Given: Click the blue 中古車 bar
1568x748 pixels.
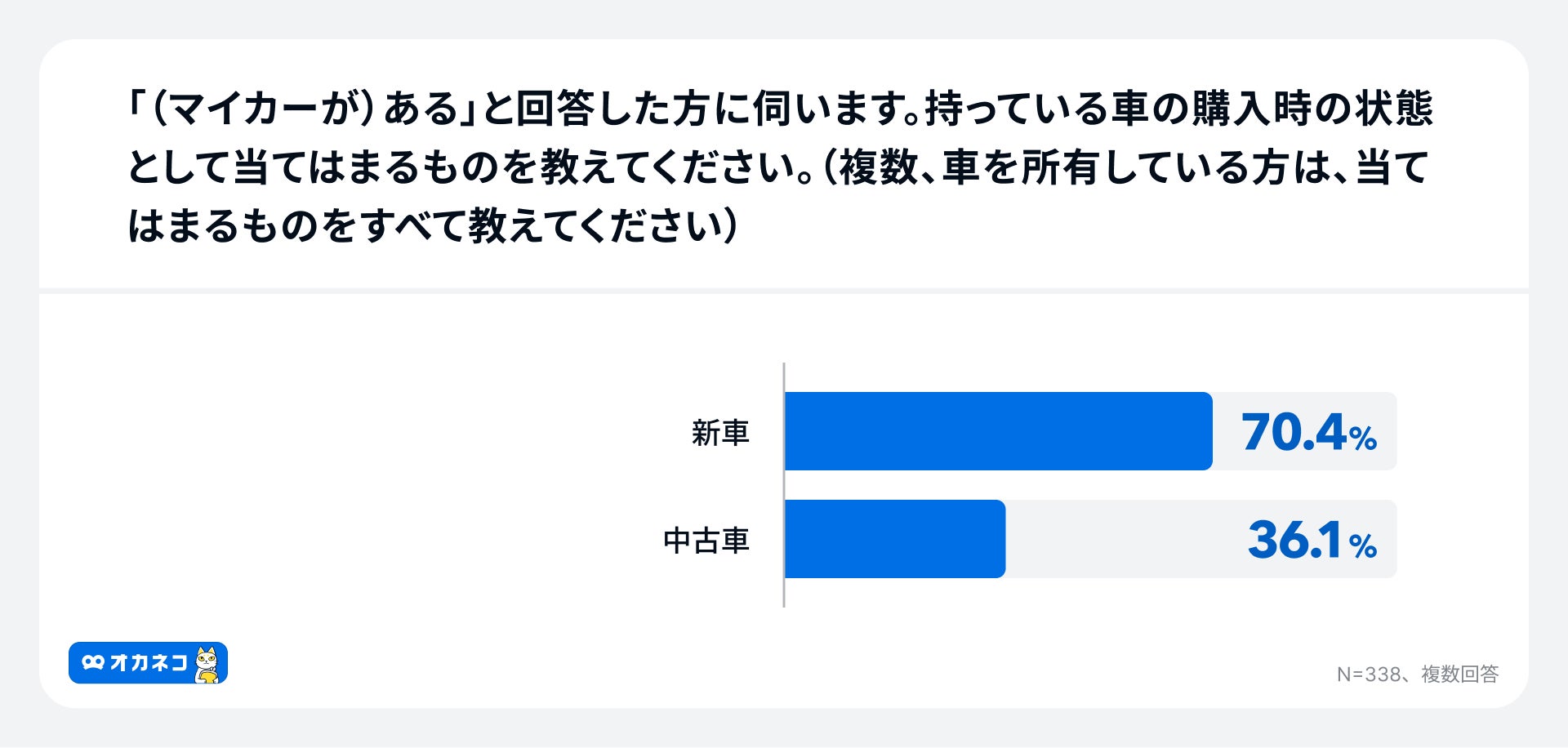Looking at the screenshot, I should [x=895, y=539].
